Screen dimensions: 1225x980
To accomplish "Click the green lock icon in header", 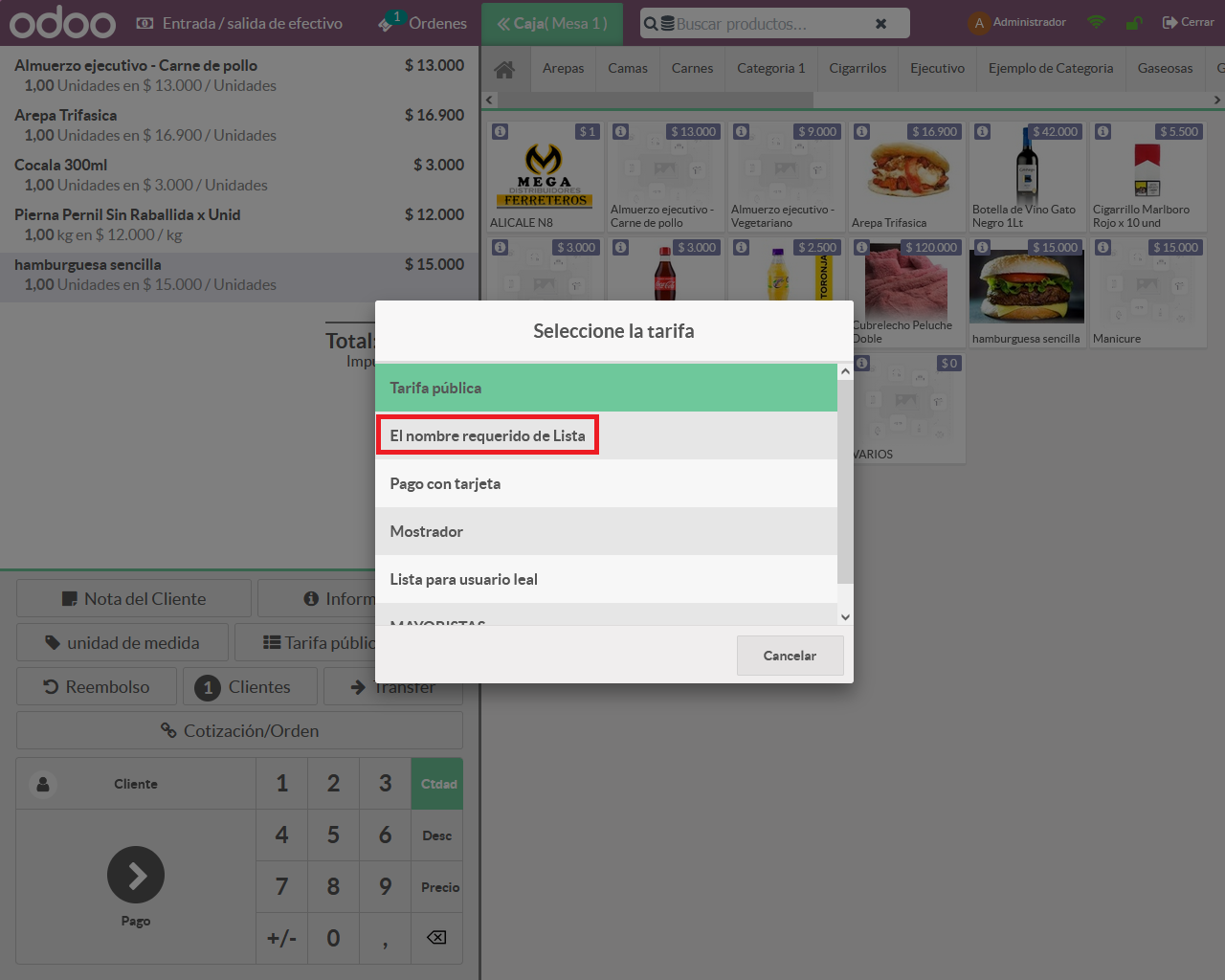I will [1133, 23].
